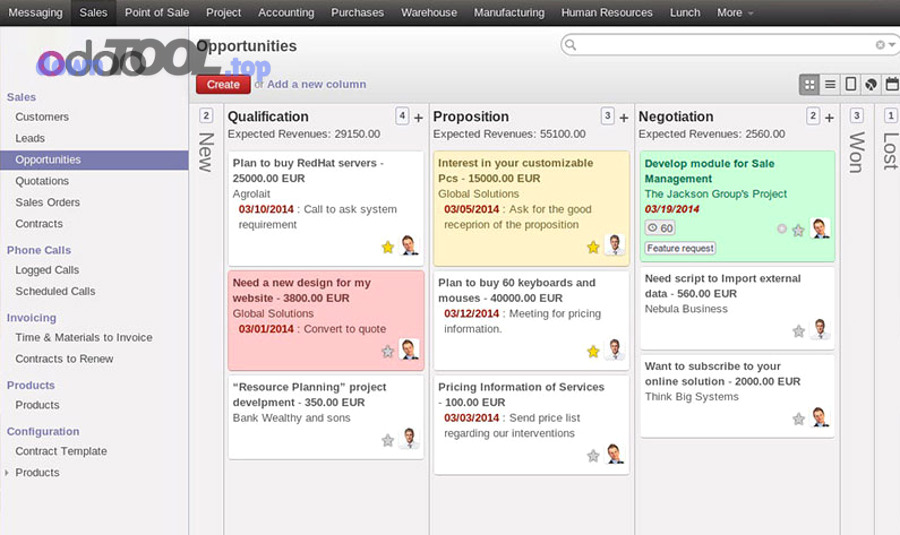Add a card to Negotiation column with plus

coord(829,118)
